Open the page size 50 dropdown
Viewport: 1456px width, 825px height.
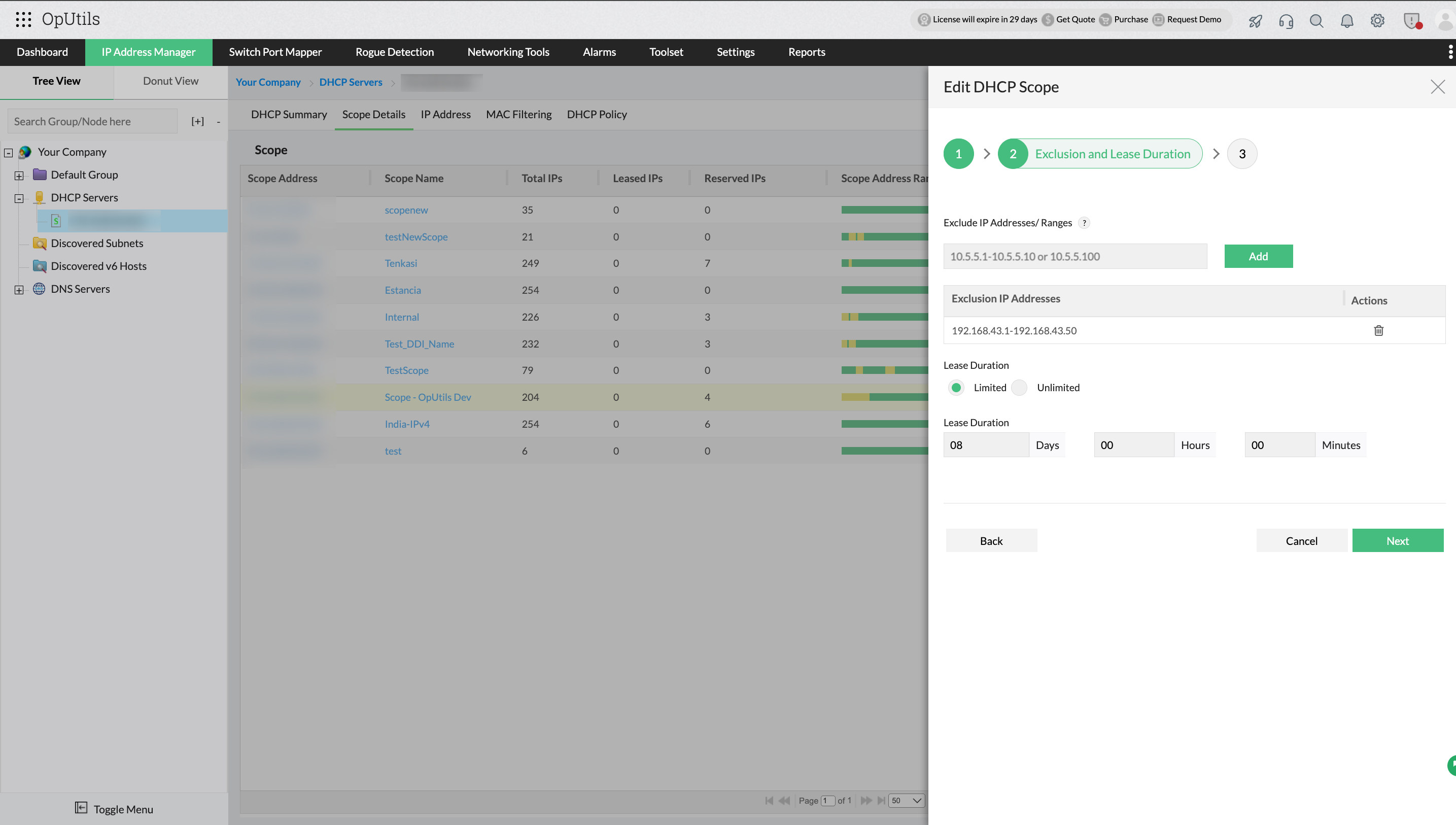(x=906, y=800)
